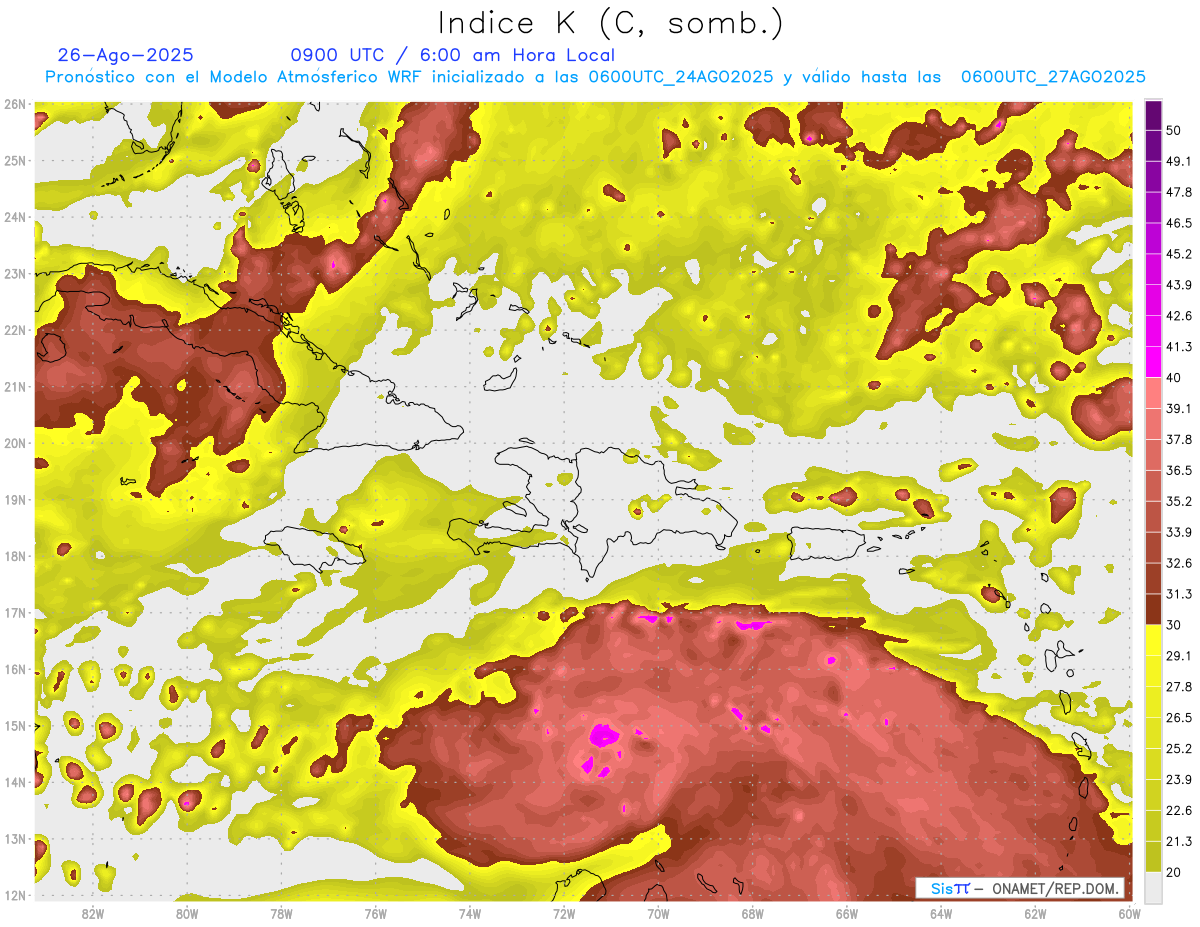This screenshot has width=1200, height=927.
Task: Click the "47.8" color scale value
Action: (x=1179, y=192)
